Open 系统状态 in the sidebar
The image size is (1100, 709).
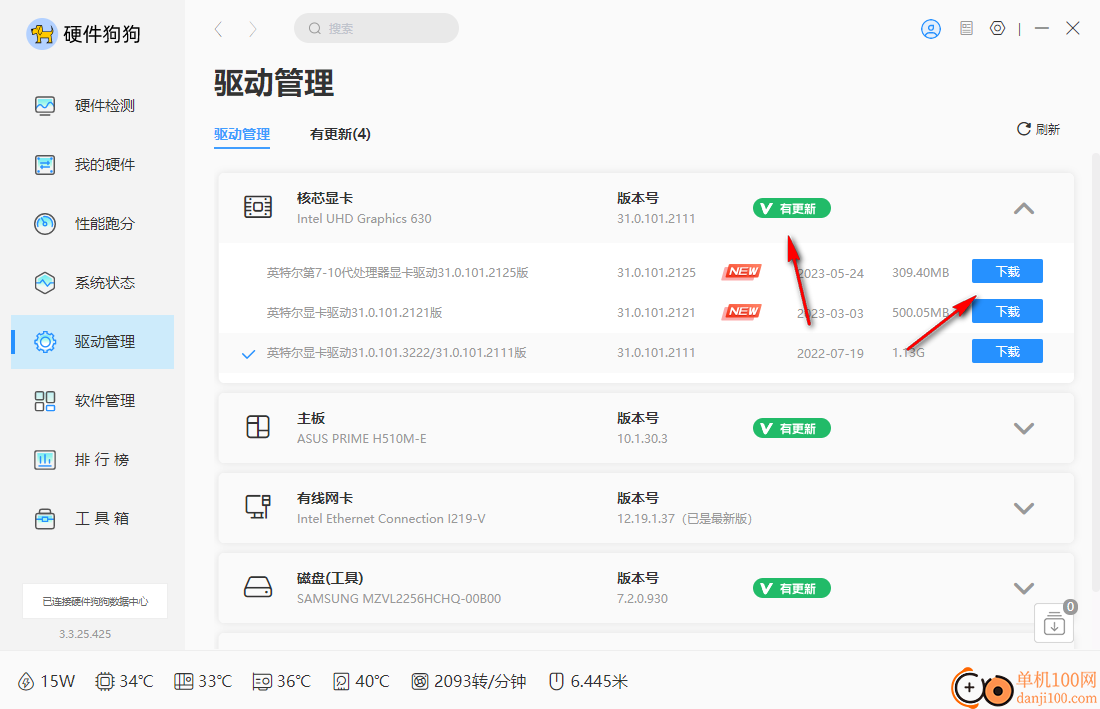click(92, 283)
